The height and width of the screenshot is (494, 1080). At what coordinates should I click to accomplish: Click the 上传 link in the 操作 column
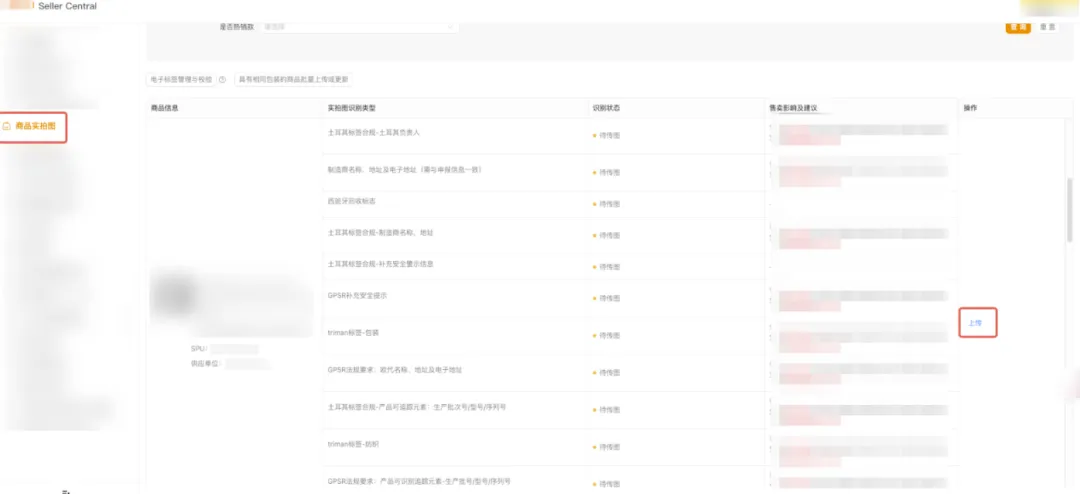click(975, 322)
